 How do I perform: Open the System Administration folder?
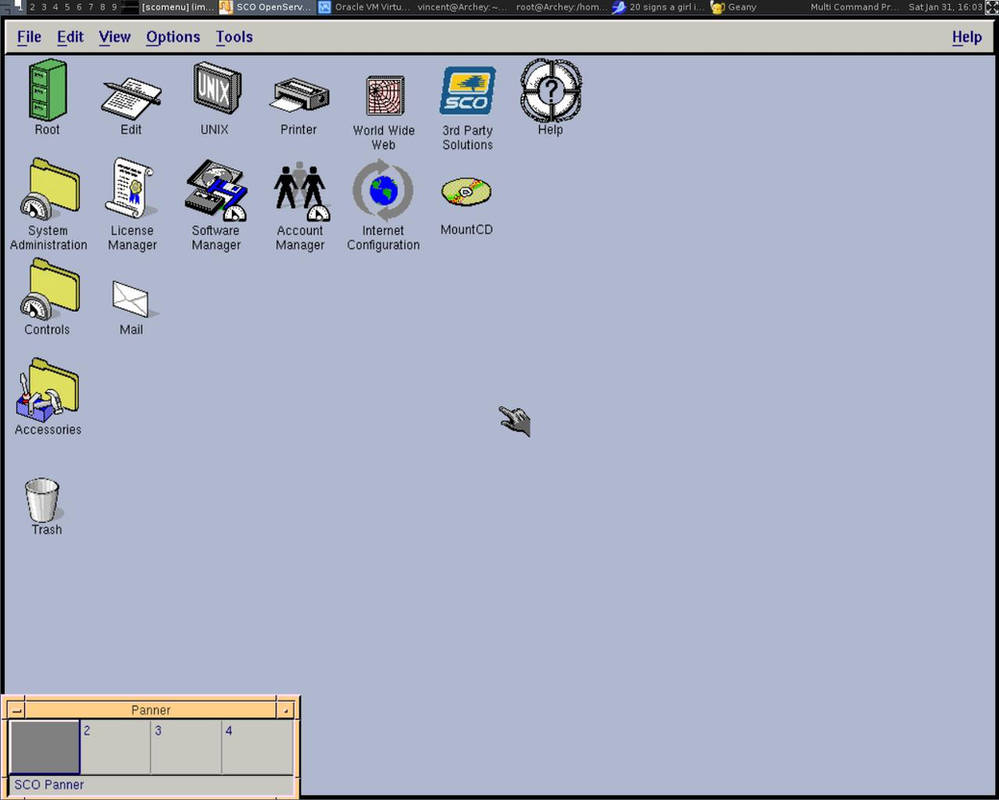50,189
